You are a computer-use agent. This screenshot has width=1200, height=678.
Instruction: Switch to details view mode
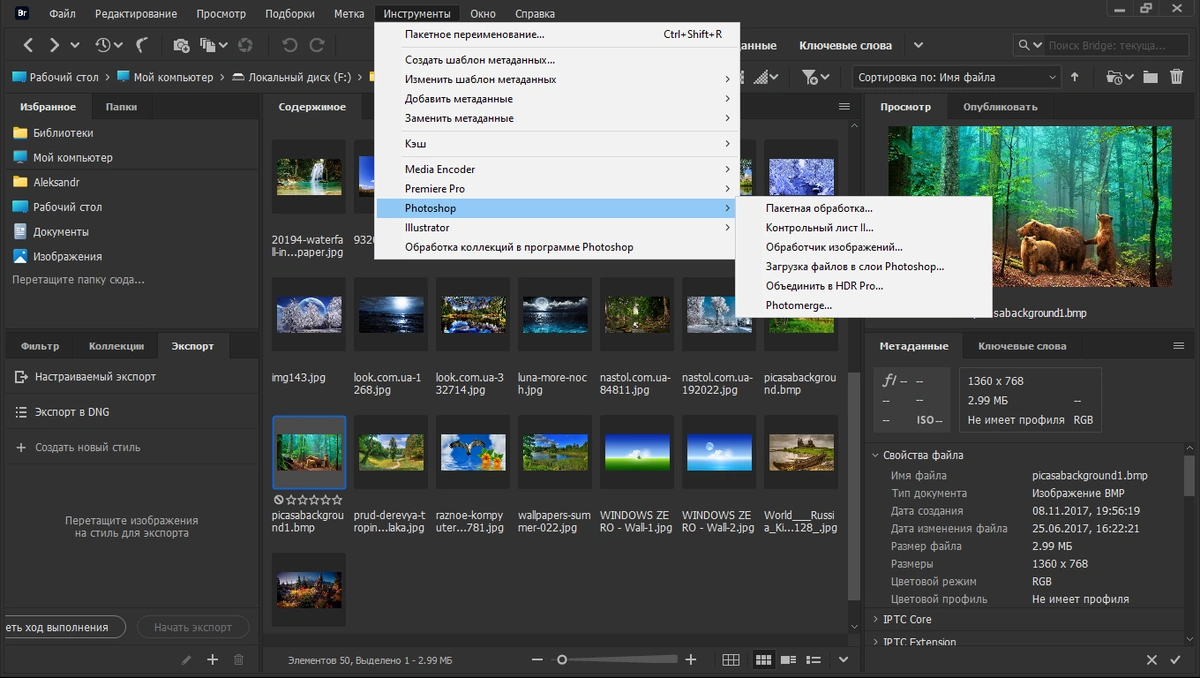point(789,659)
